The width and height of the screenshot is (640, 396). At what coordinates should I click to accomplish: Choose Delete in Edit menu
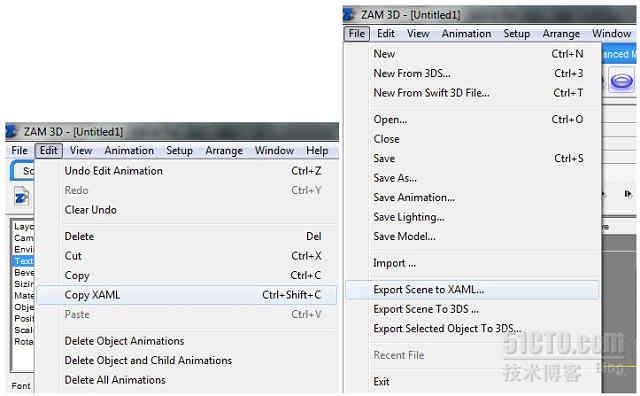[x=187, y=236]
